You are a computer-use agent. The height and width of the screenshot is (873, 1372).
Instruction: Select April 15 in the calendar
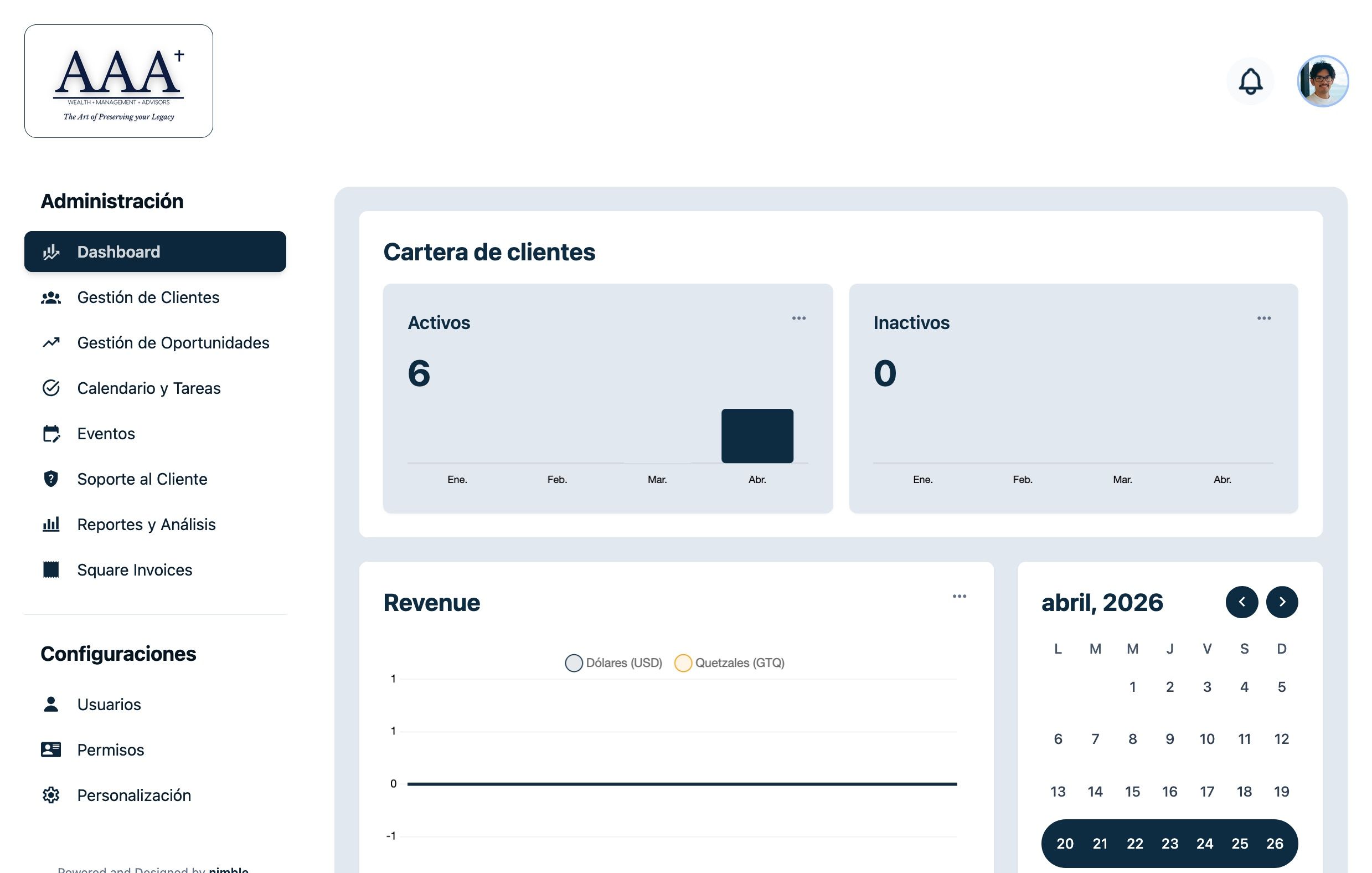(x=1133, y=792)
